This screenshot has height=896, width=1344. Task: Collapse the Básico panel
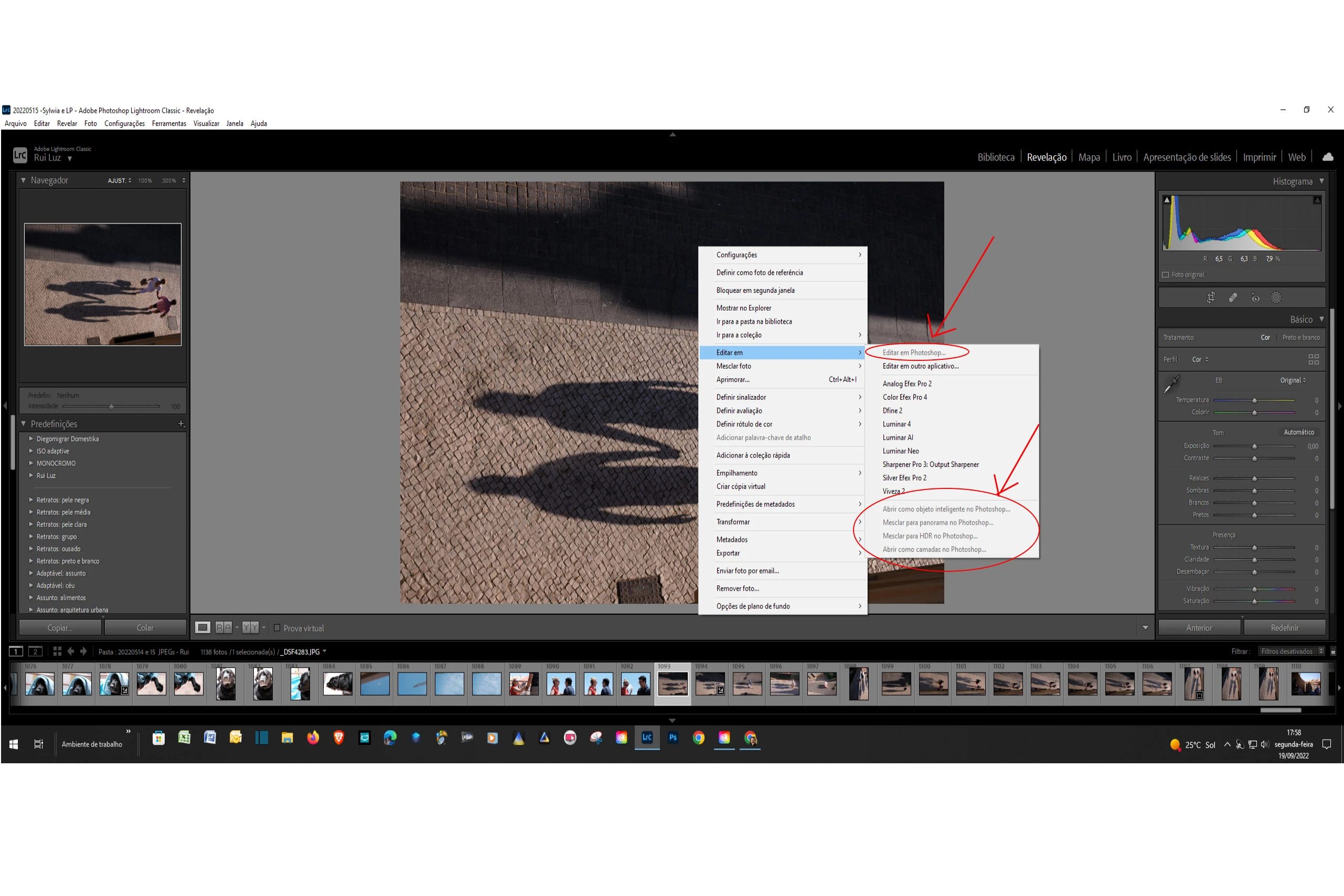pos(1322,319)
